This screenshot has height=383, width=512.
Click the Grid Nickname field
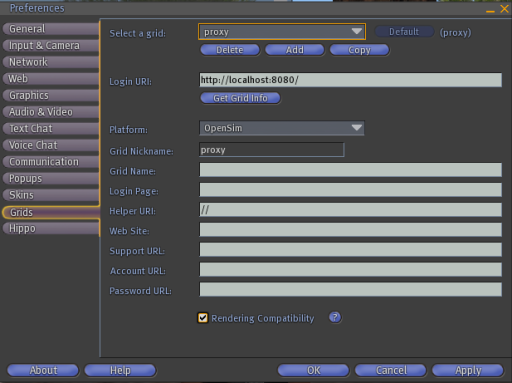272,150
